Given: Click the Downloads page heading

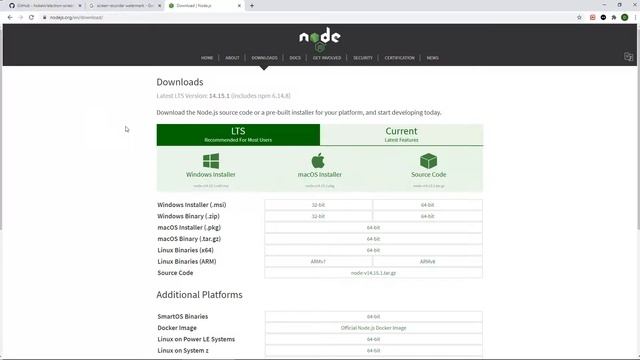Looking at the screenshot, I should pyautogui.click(x=180, y=82).
